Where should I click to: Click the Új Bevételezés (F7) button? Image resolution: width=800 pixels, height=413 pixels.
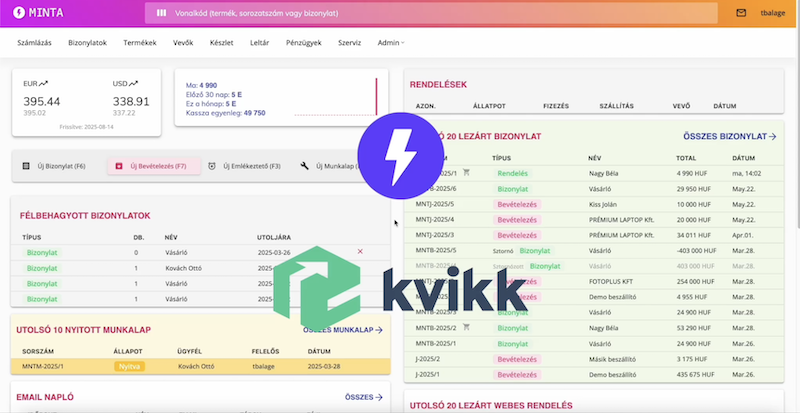pyautogui.click(x=154, y=166)
